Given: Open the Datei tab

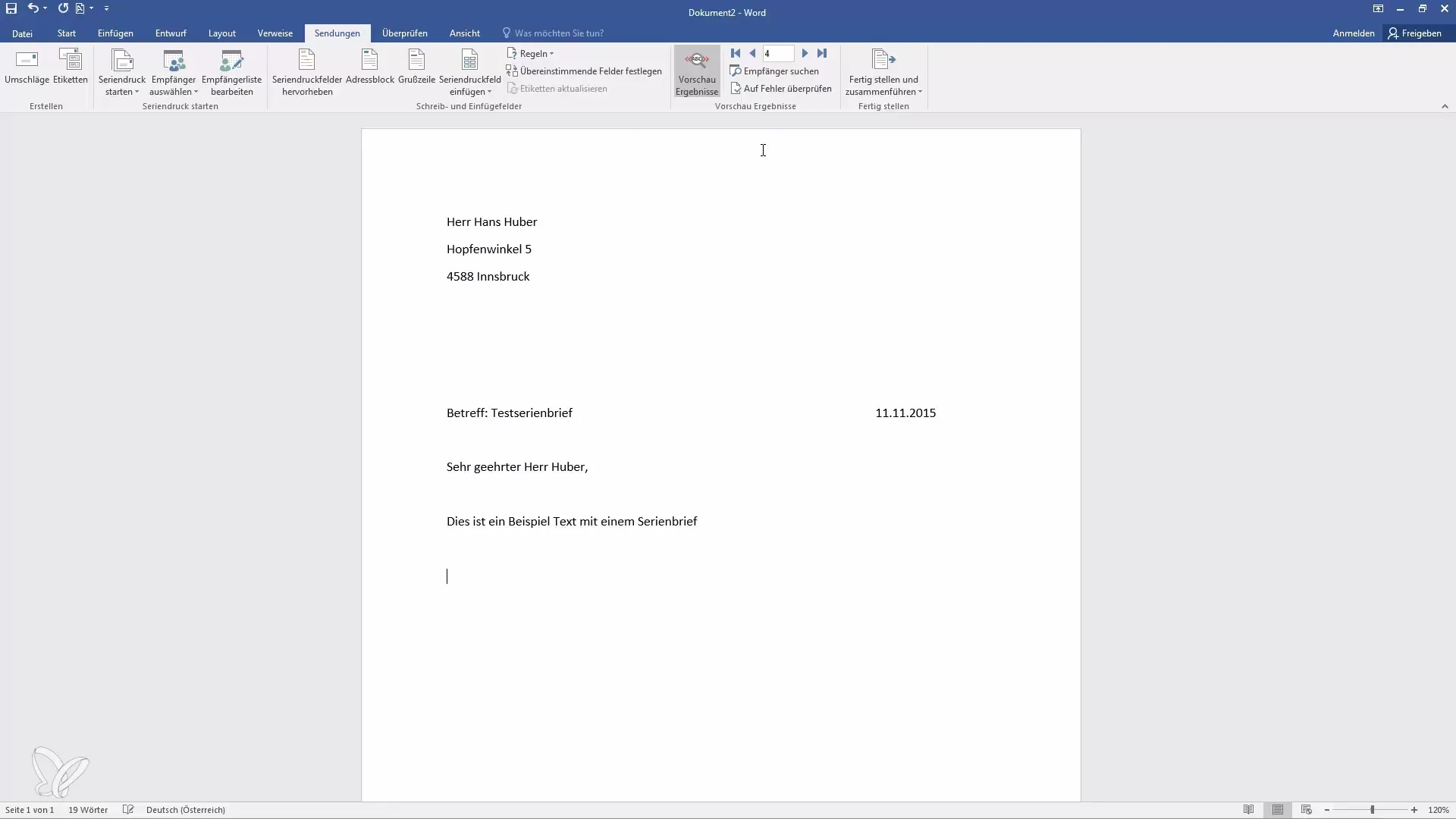Looking at the screenshot, I should pos(22,33).
